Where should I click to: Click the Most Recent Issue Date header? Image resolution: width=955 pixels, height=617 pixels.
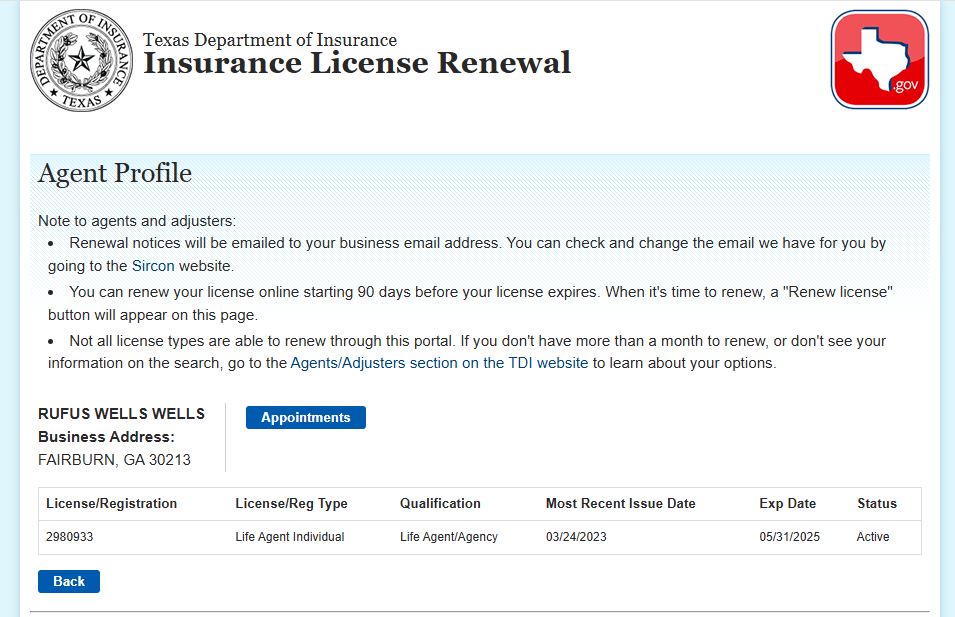click(x=620, y=504)
